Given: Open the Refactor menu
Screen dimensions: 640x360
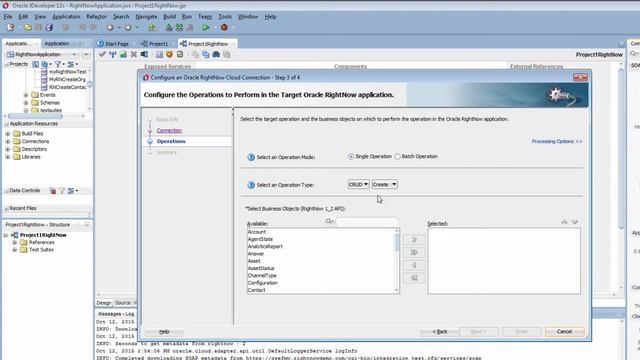Looking at the screenshot, I should tap(96, 17).
